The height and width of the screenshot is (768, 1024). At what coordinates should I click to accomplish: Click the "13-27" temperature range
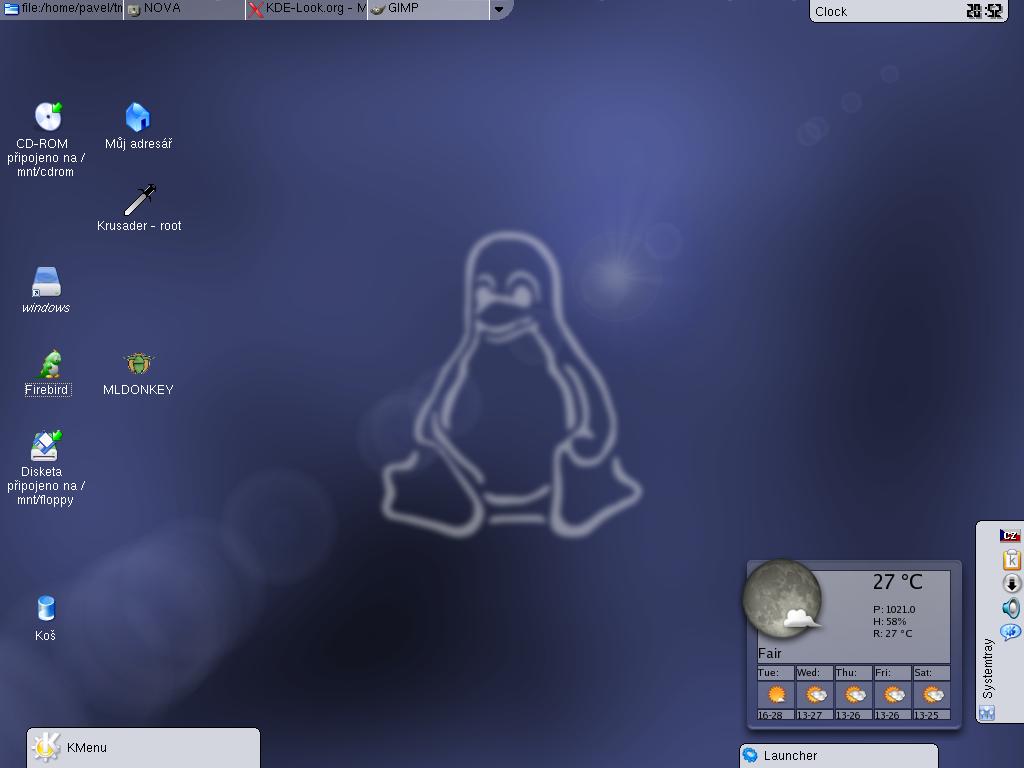point(809,715)
